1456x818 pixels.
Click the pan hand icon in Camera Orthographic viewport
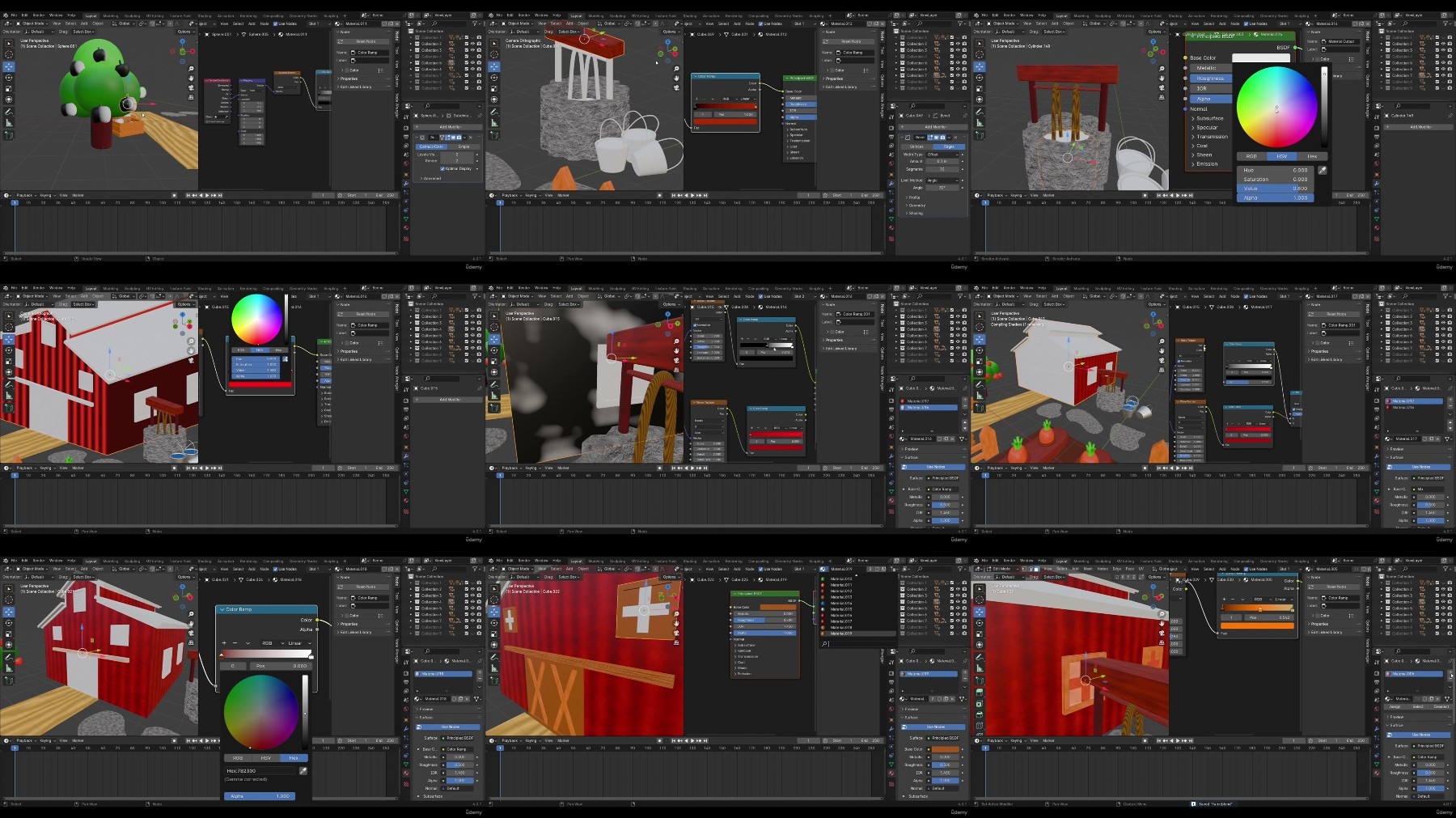[x=676, y=78]
